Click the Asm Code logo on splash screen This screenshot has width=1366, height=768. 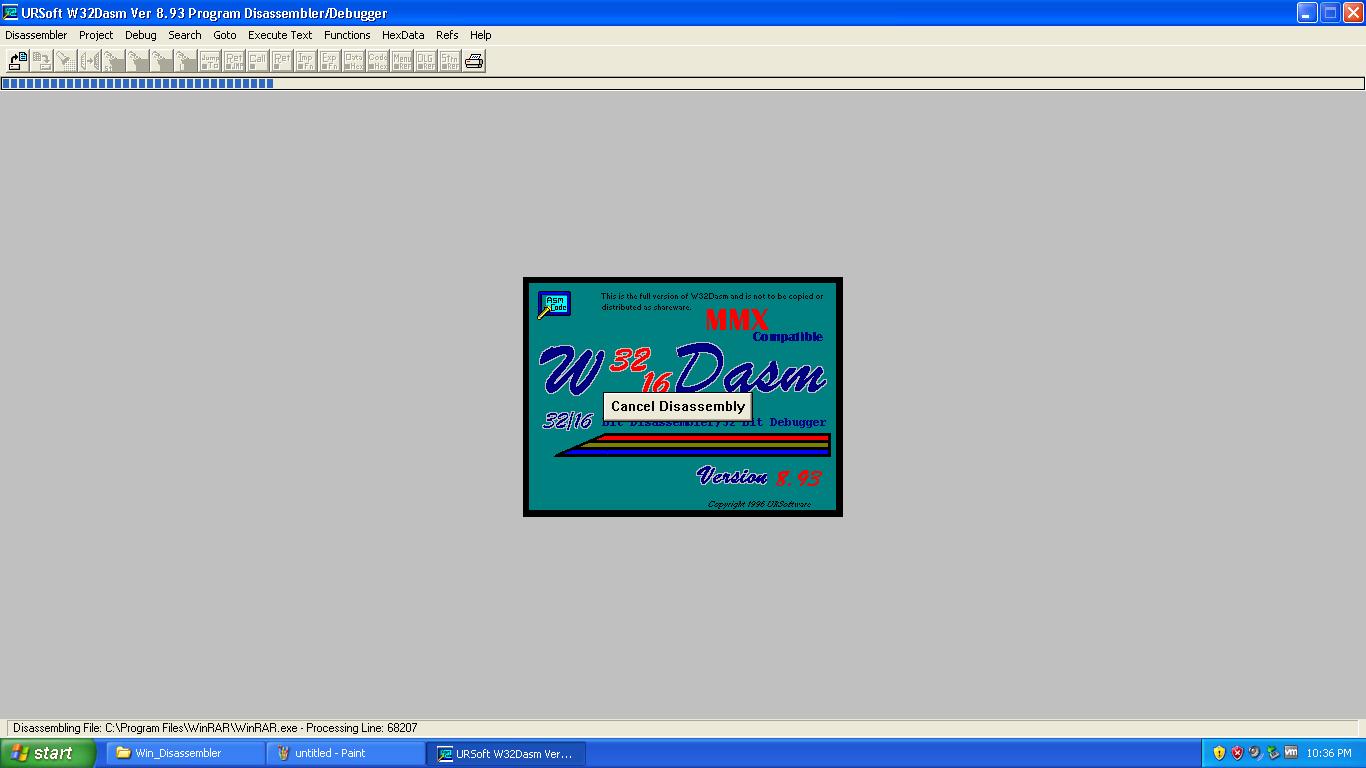(554, 304)
